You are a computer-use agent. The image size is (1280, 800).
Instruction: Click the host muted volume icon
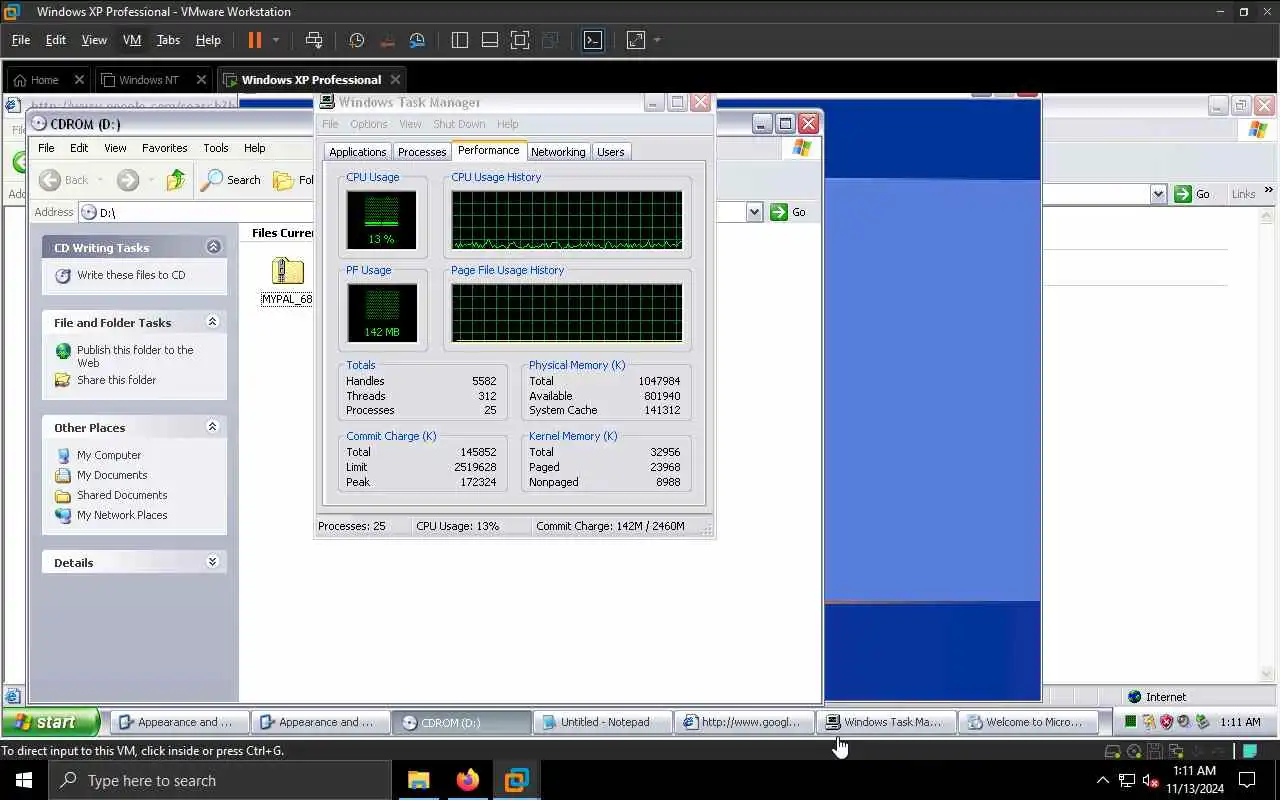click(x=1150, y=780)
